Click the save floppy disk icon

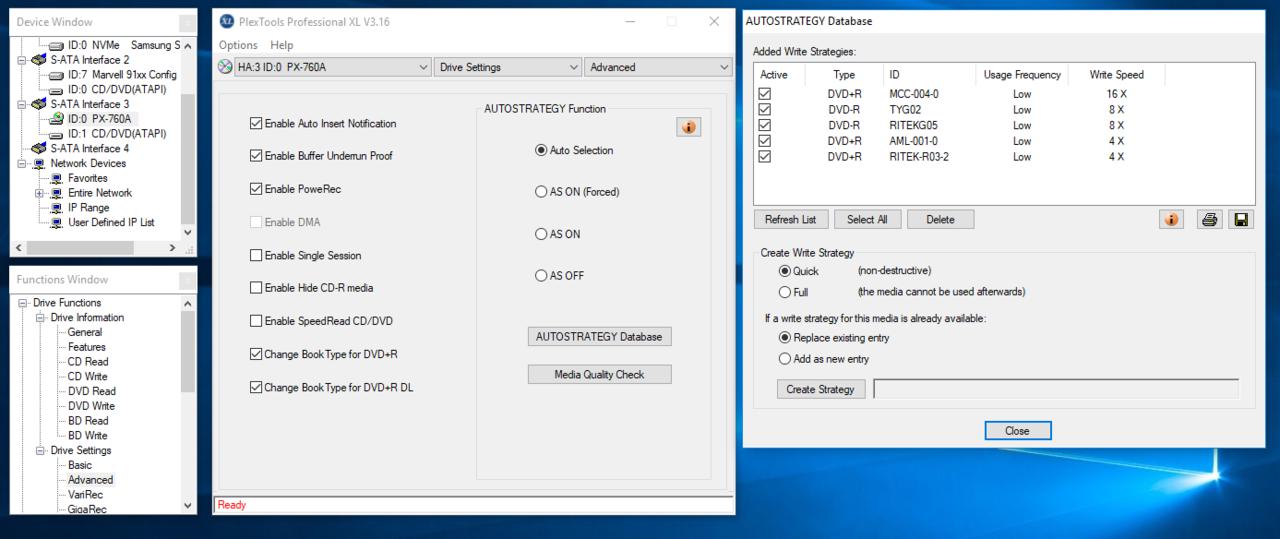click(1242, 219)
